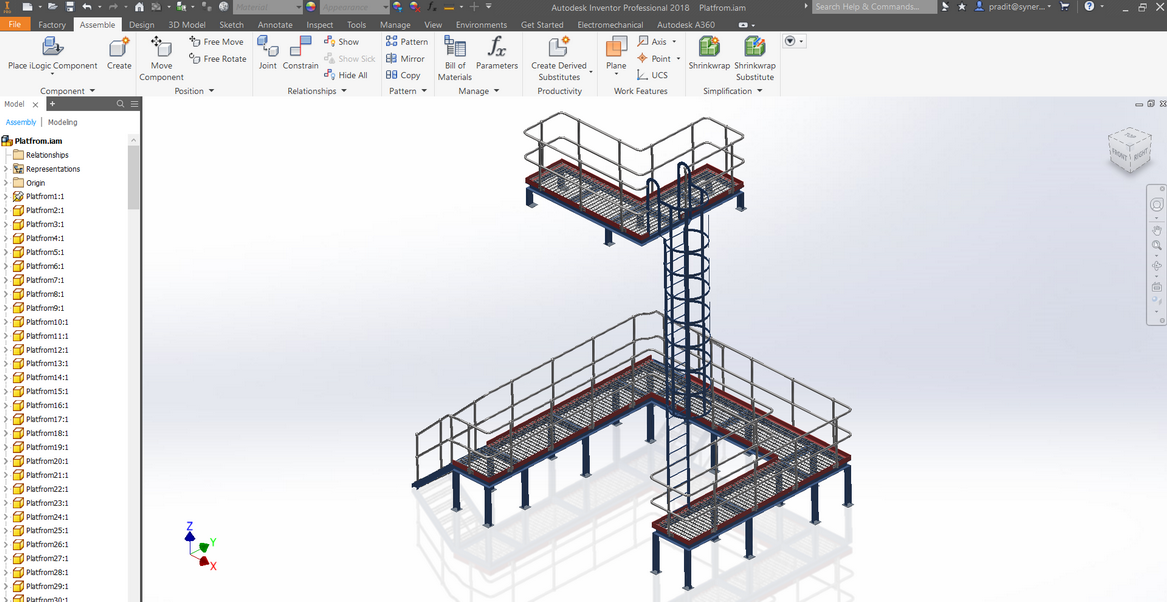Activate the Joint tool
The width and height of the screenshot is (1167, 602).
[267, 55]
